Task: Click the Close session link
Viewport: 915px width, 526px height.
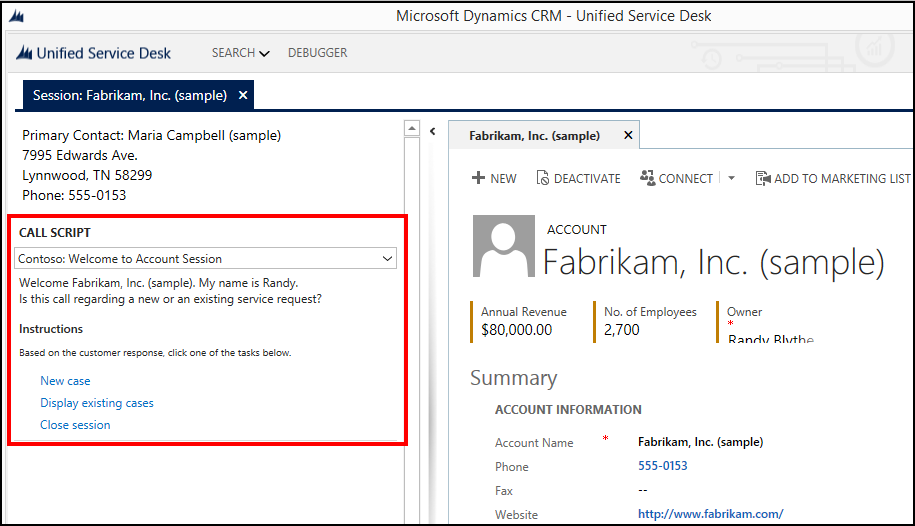Action: 75,425
